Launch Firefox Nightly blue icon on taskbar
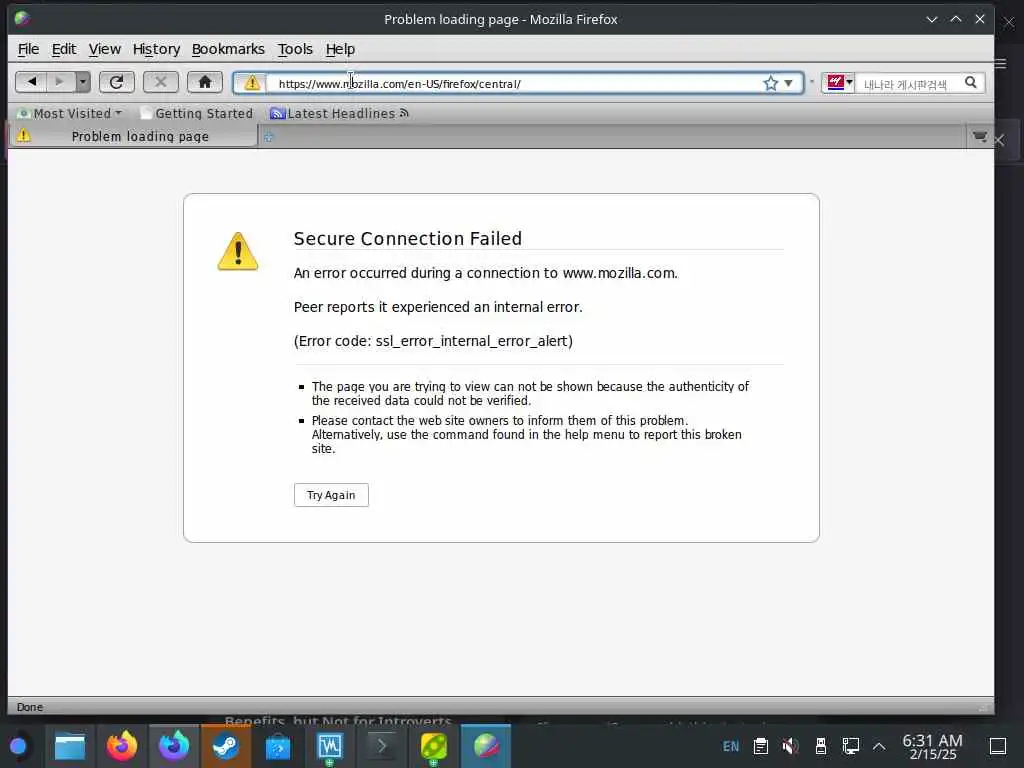The width and height of the screenshot is (1024, 768). coord(174,746)
